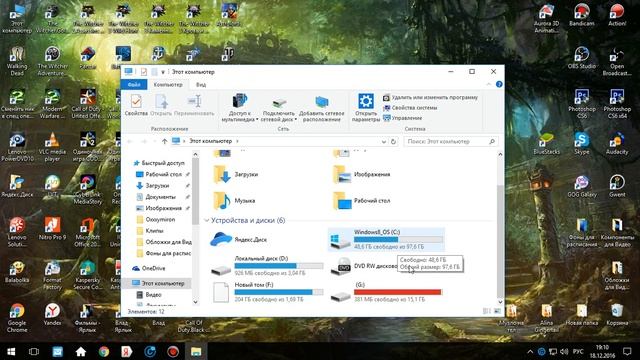Screen dimensions: 640x360
Task: Collapse Устройства и диски group
Action: (207, 220)
